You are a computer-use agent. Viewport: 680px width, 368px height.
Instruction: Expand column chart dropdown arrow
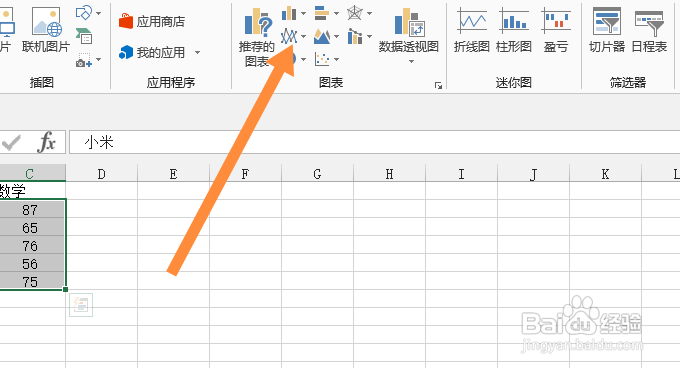[303, 13]
